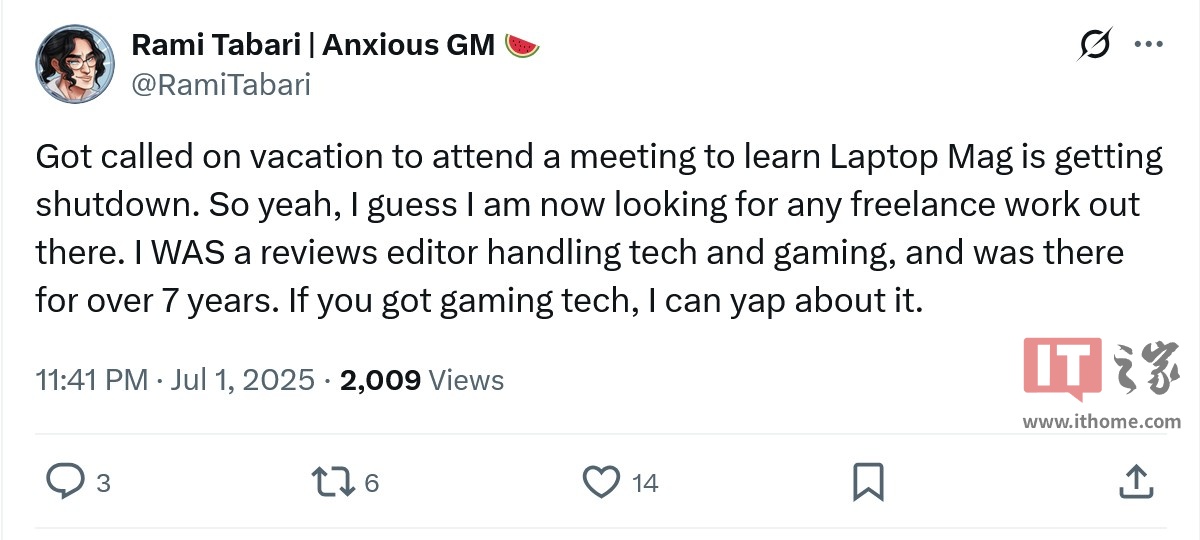Viewport: 1200px width, 540px height.
Task: Click the Grok slashed-circle icon
Action: pos(1095,45)
